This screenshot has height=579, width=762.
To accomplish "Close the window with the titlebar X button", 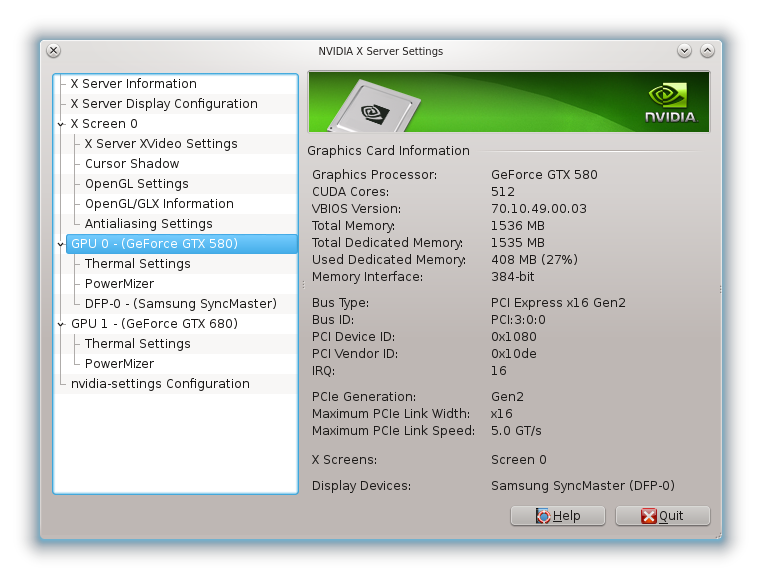I will click(53, 51).
